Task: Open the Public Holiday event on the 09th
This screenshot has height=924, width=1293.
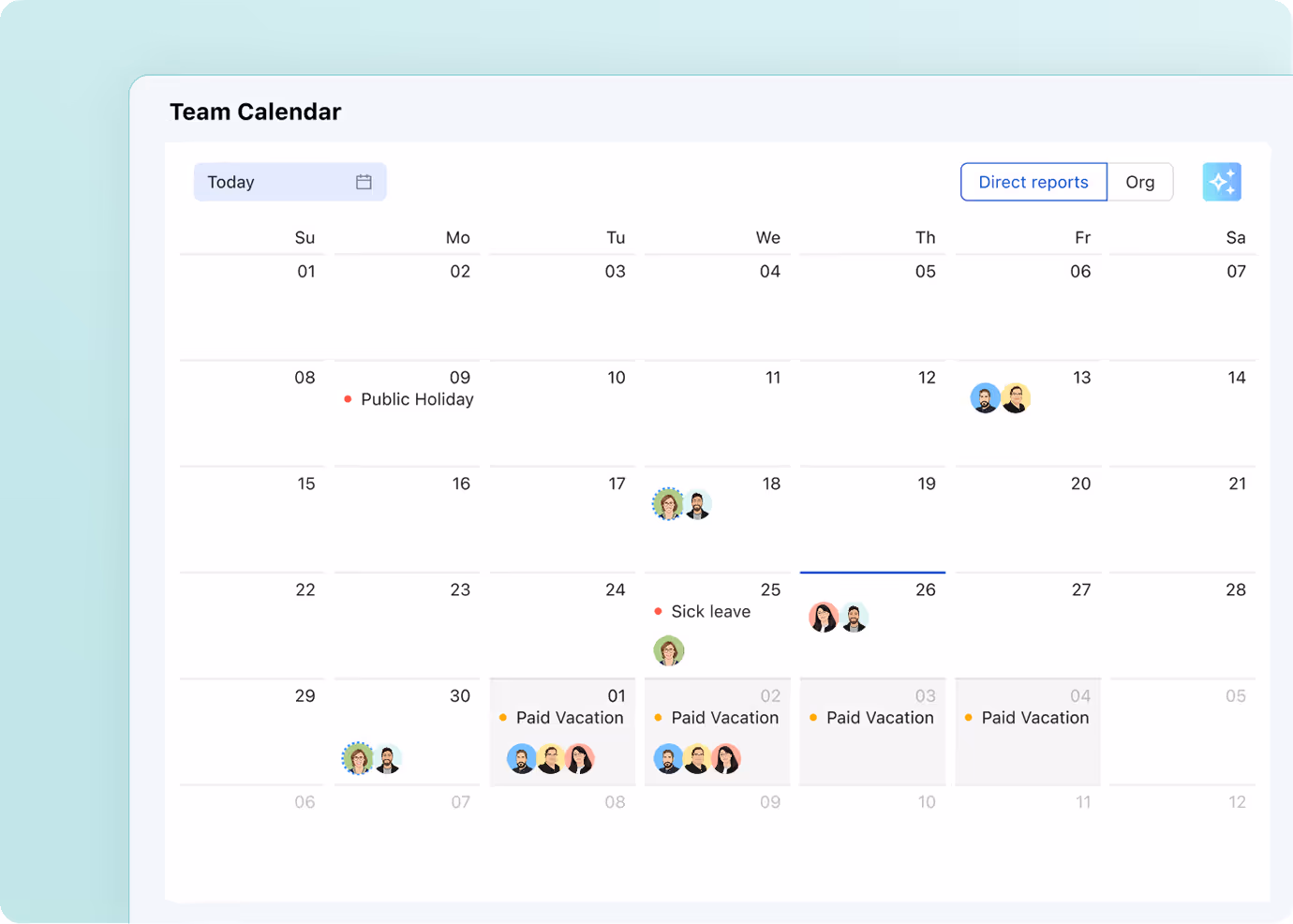Action: click(418, 399)
